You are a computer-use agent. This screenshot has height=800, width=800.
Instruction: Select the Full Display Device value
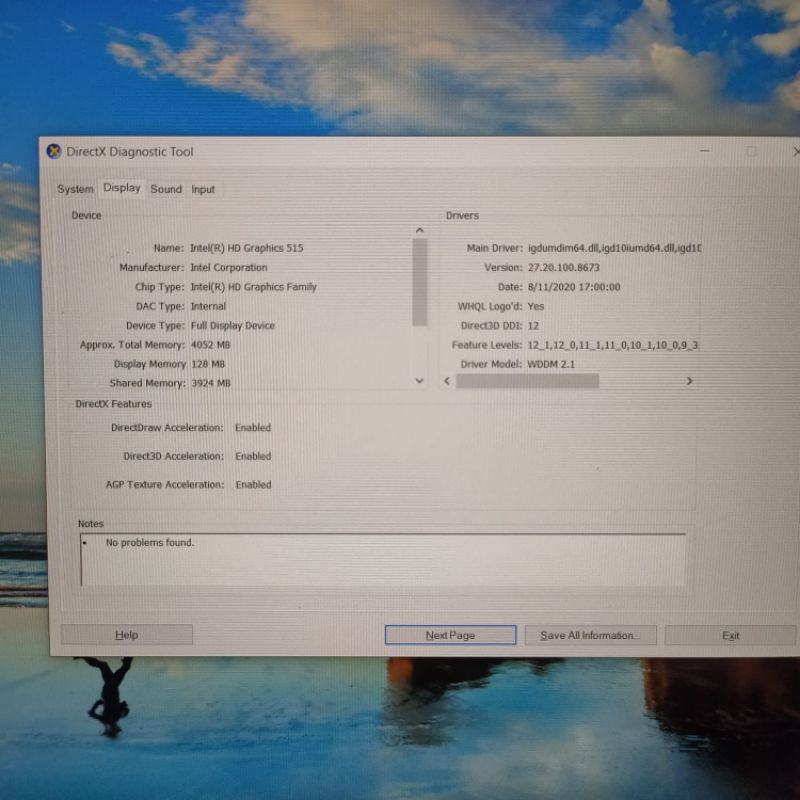233,326
